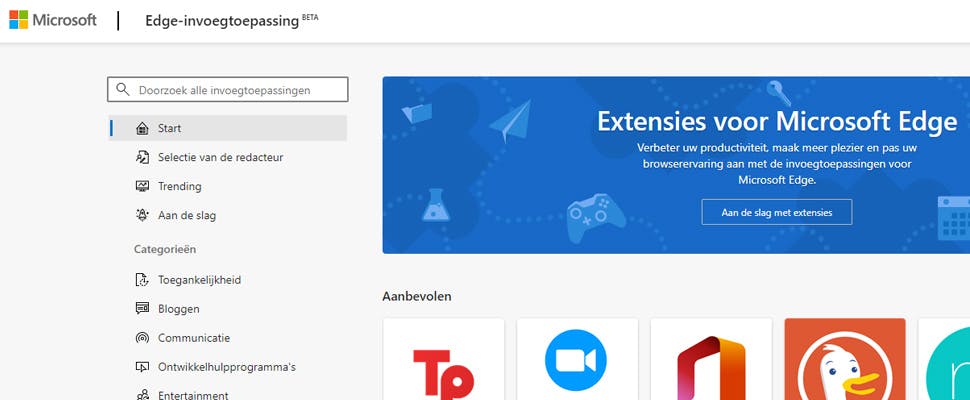Click the 'Extensies voor Microsoft Edge' banner heading
Image resolution: width=970 pixels, height=400 pixels.
[777, 122]
